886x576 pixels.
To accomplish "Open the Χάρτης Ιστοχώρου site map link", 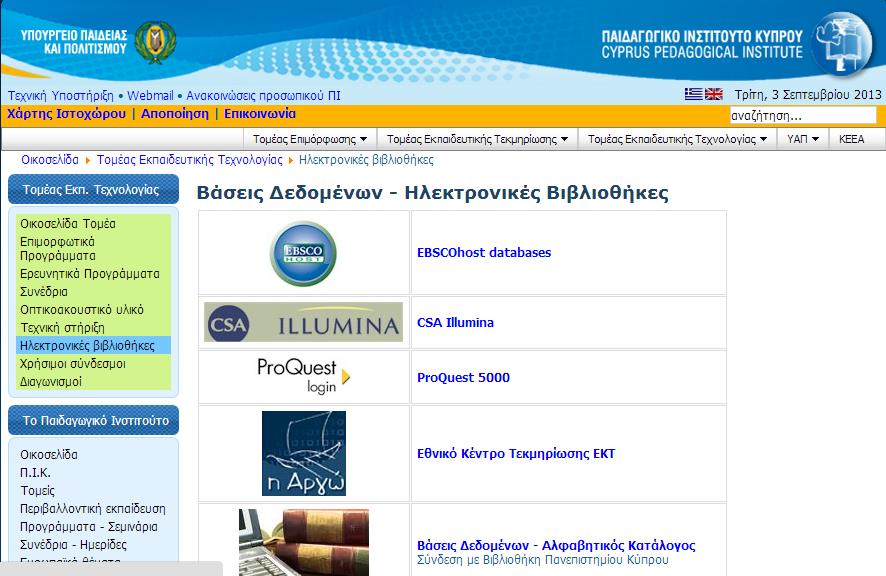I will point(66,114).
